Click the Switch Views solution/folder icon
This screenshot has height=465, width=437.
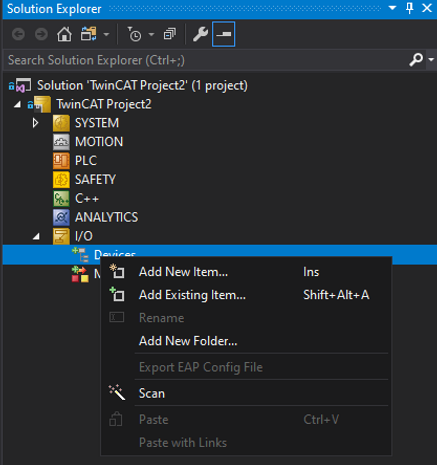(89, 34)
